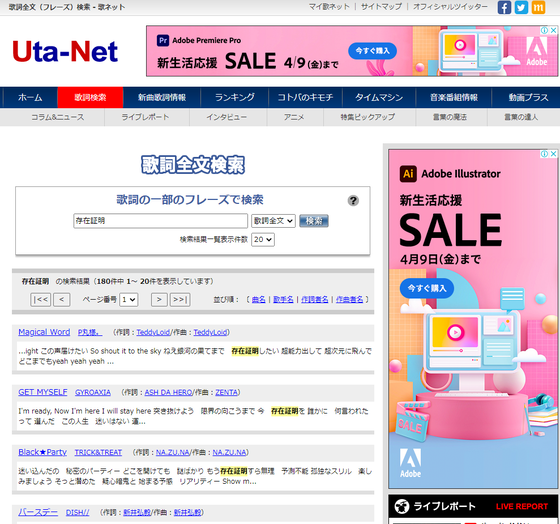Open 音楽番組情報 tab

pos(454,97)
